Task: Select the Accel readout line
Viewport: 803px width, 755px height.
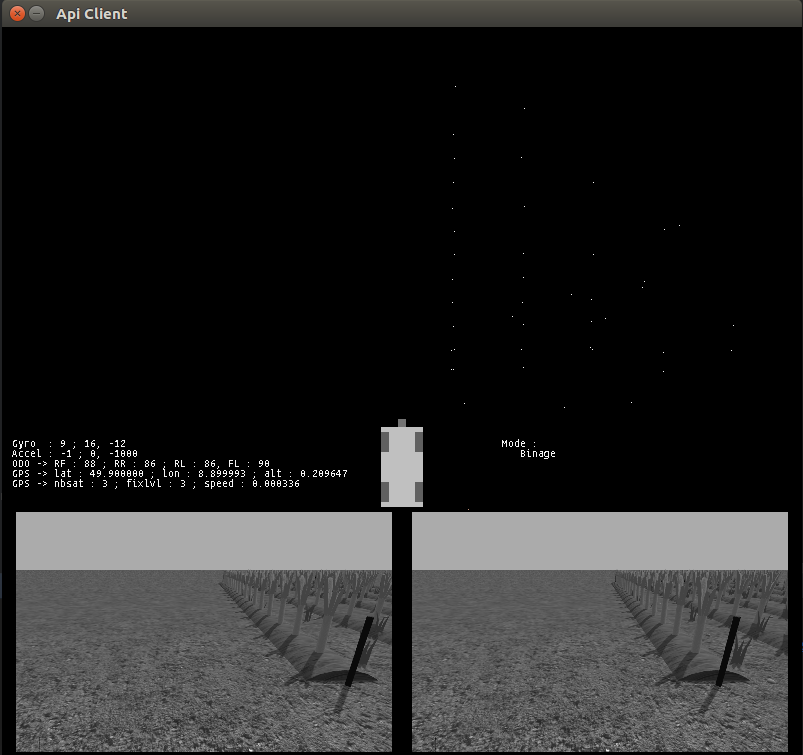Action: (75, 454)
